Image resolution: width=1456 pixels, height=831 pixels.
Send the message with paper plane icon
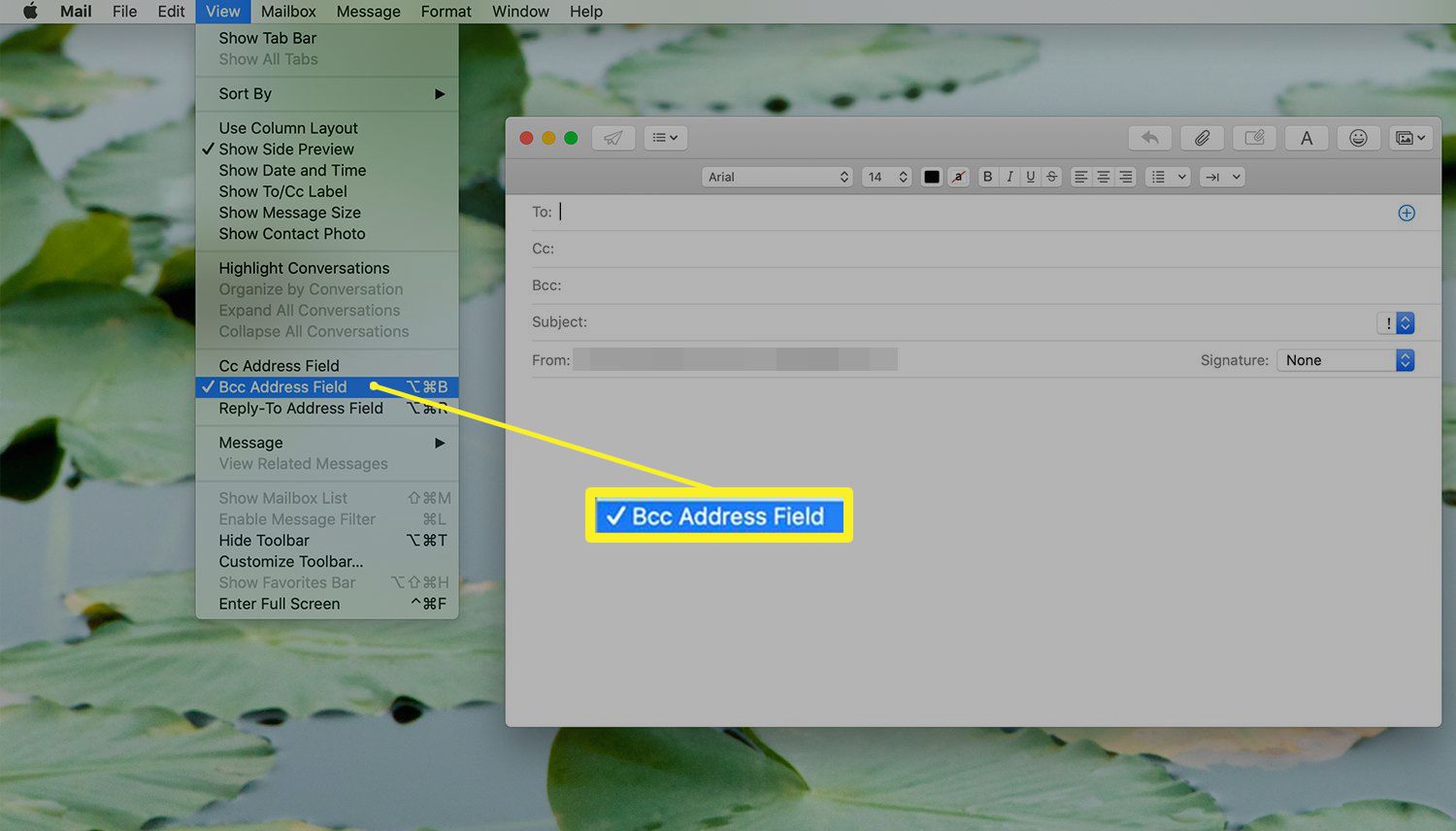tap(612, 138)
